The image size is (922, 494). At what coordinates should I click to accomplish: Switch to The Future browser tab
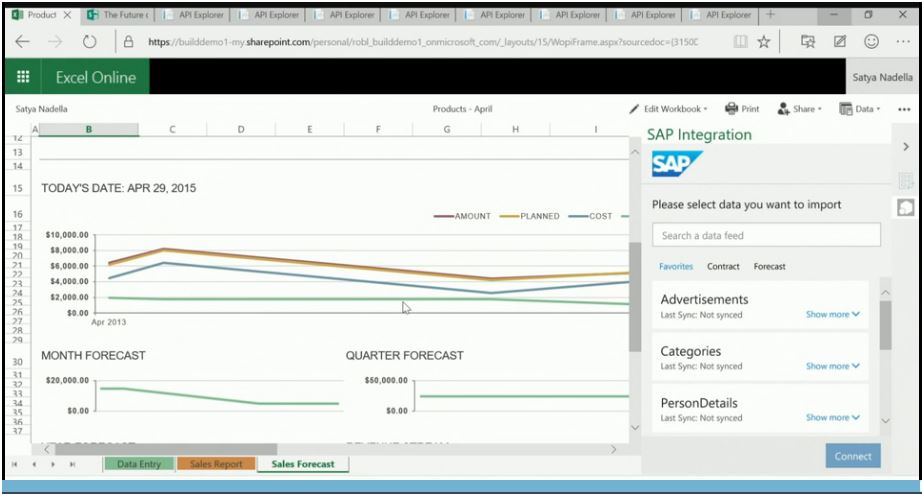pos(118,15)
